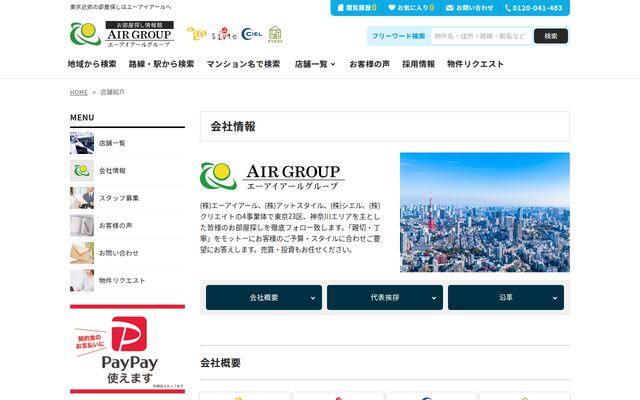Screen dimensions: 640x400
Task: Click 店舗紹介 breadcrumb text
Action: coord(112,92)
